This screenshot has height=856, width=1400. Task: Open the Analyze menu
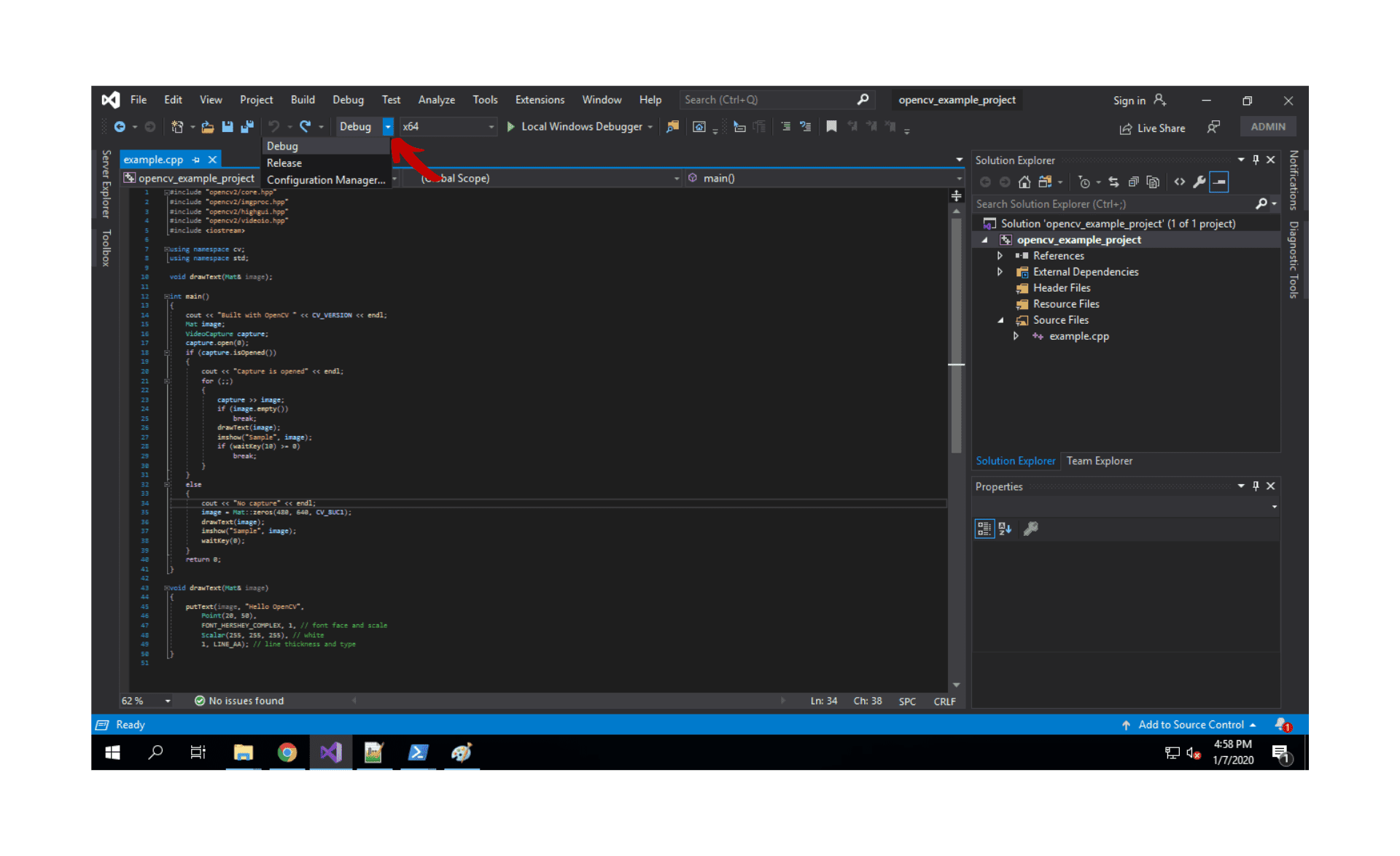436,100
